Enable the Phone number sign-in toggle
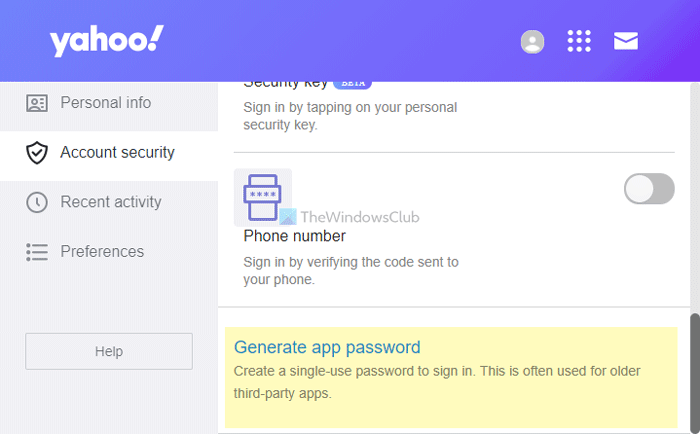The image size is (700, 434). [x=649, y=189]
